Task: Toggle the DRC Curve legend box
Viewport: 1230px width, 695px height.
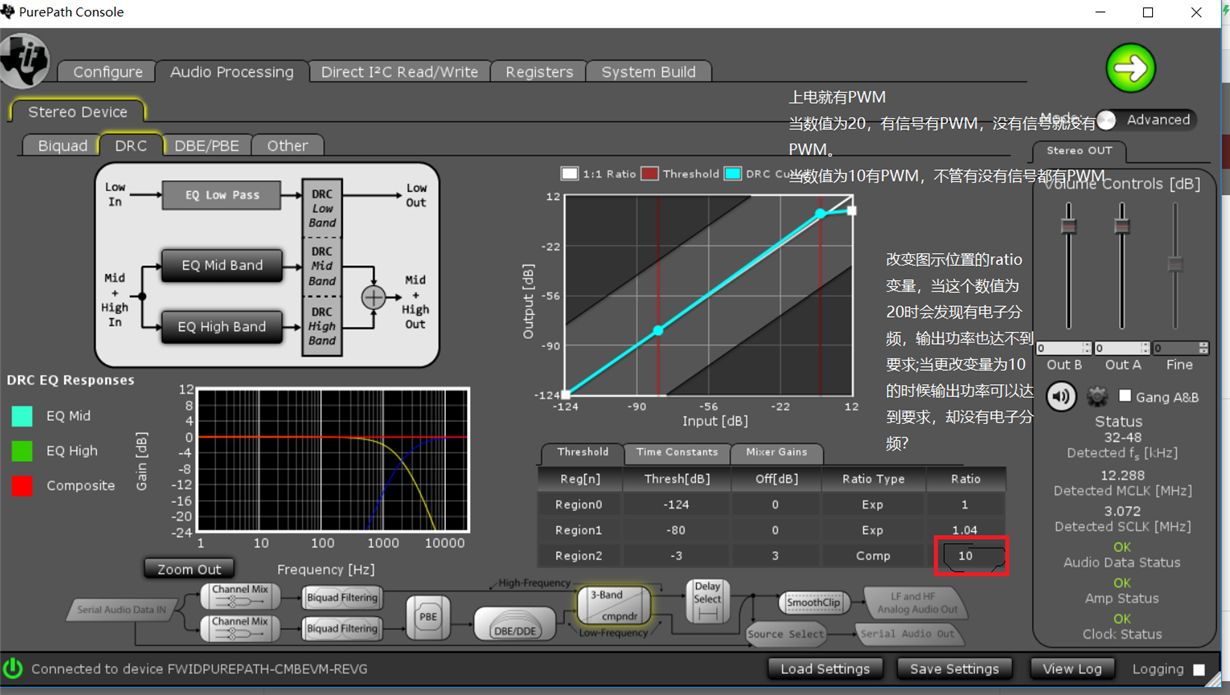Action: 732,173
